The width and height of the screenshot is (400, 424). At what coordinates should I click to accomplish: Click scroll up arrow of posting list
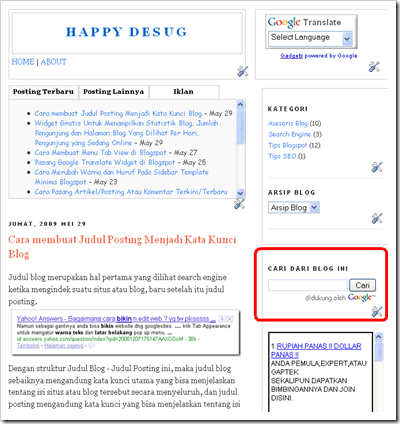pyautogui.click(x=240, y=105)
